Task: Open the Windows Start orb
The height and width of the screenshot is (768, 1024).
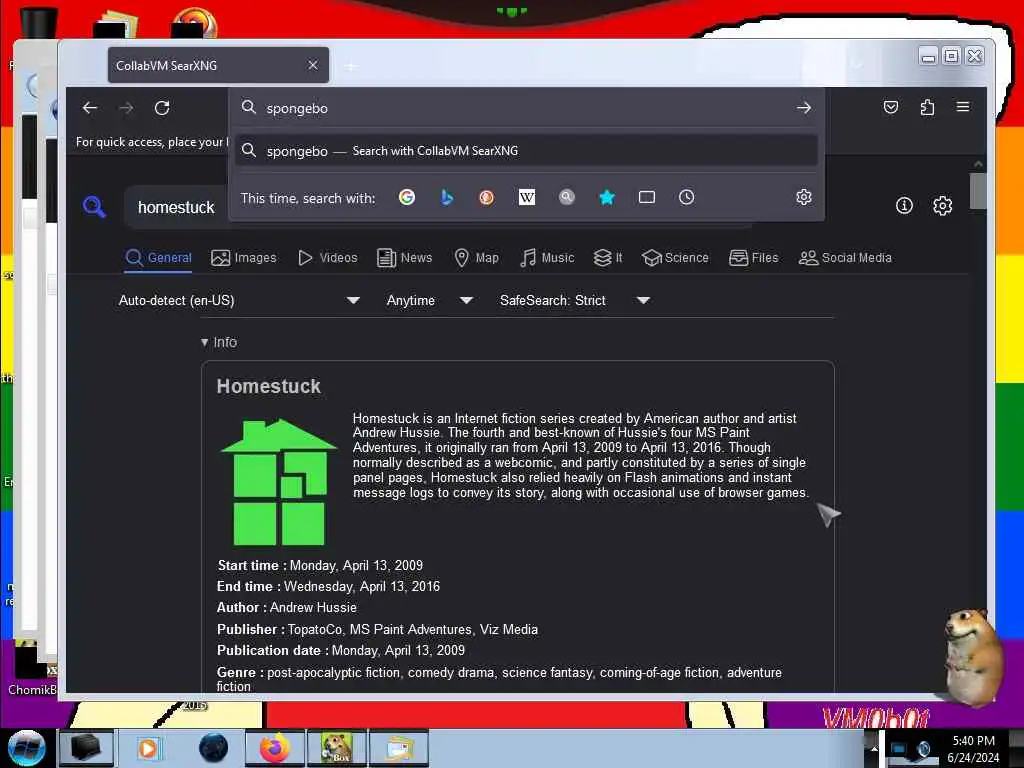Action: [x=27, y=748]
